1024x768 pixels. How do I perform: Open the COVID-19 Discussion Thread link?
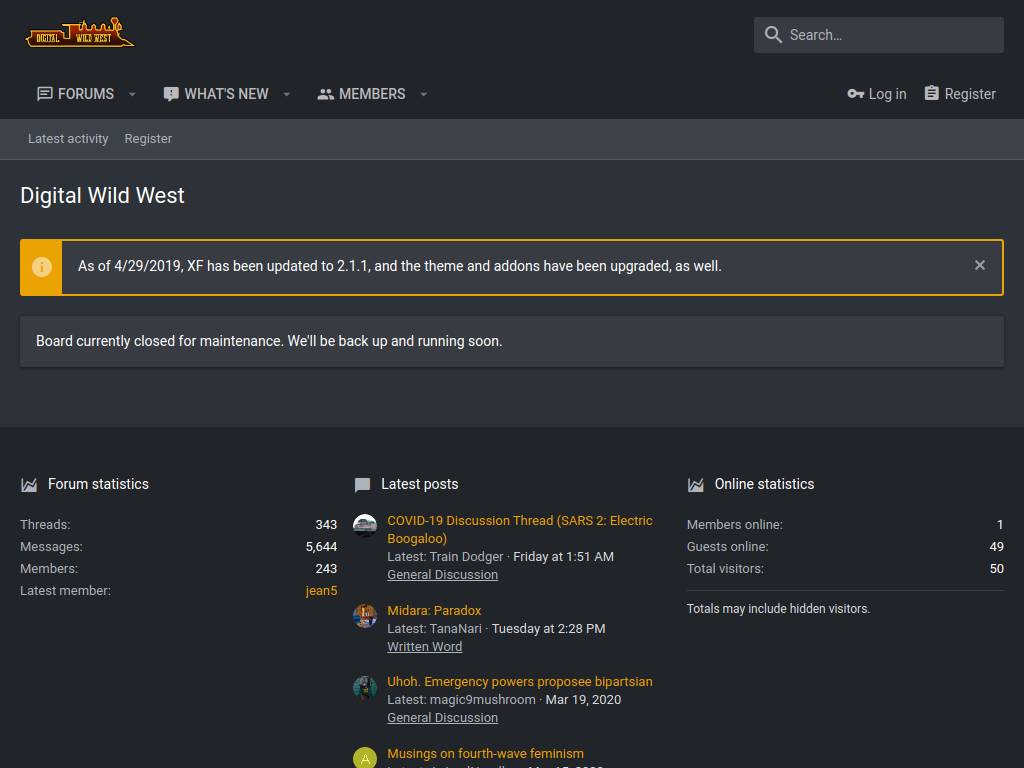click(520, 530)
